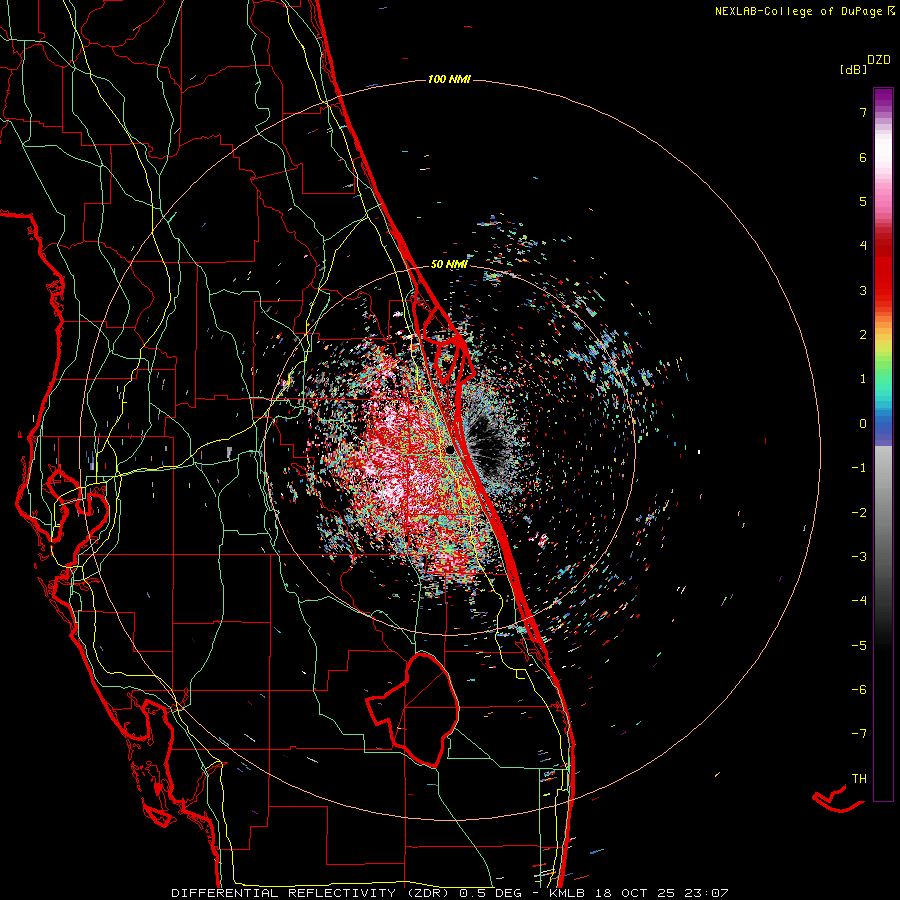This screenshot has height=900, width=900.
Task: Click the KMLB station identifier in the caption
Action: [567, 893]
